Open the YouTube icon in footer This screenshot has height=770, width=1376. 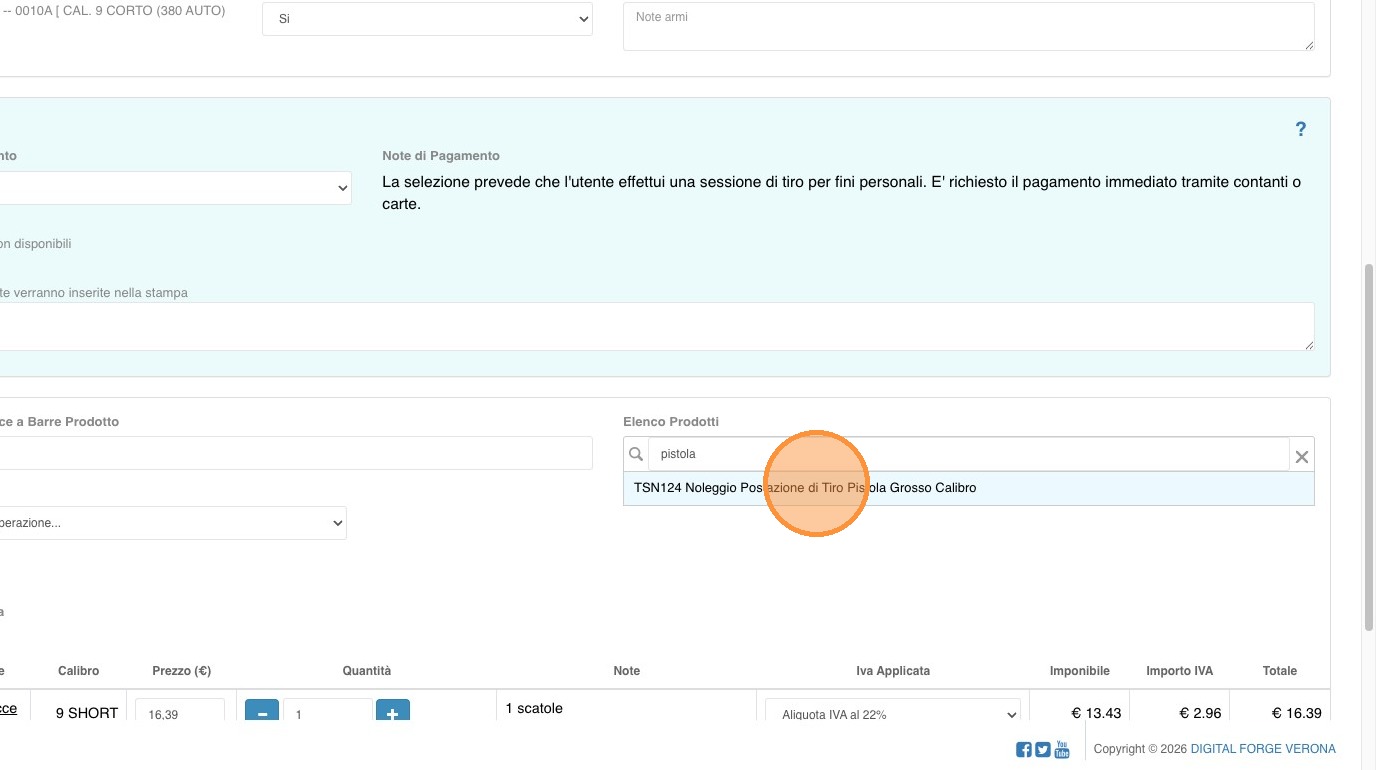pos(1062,749)
